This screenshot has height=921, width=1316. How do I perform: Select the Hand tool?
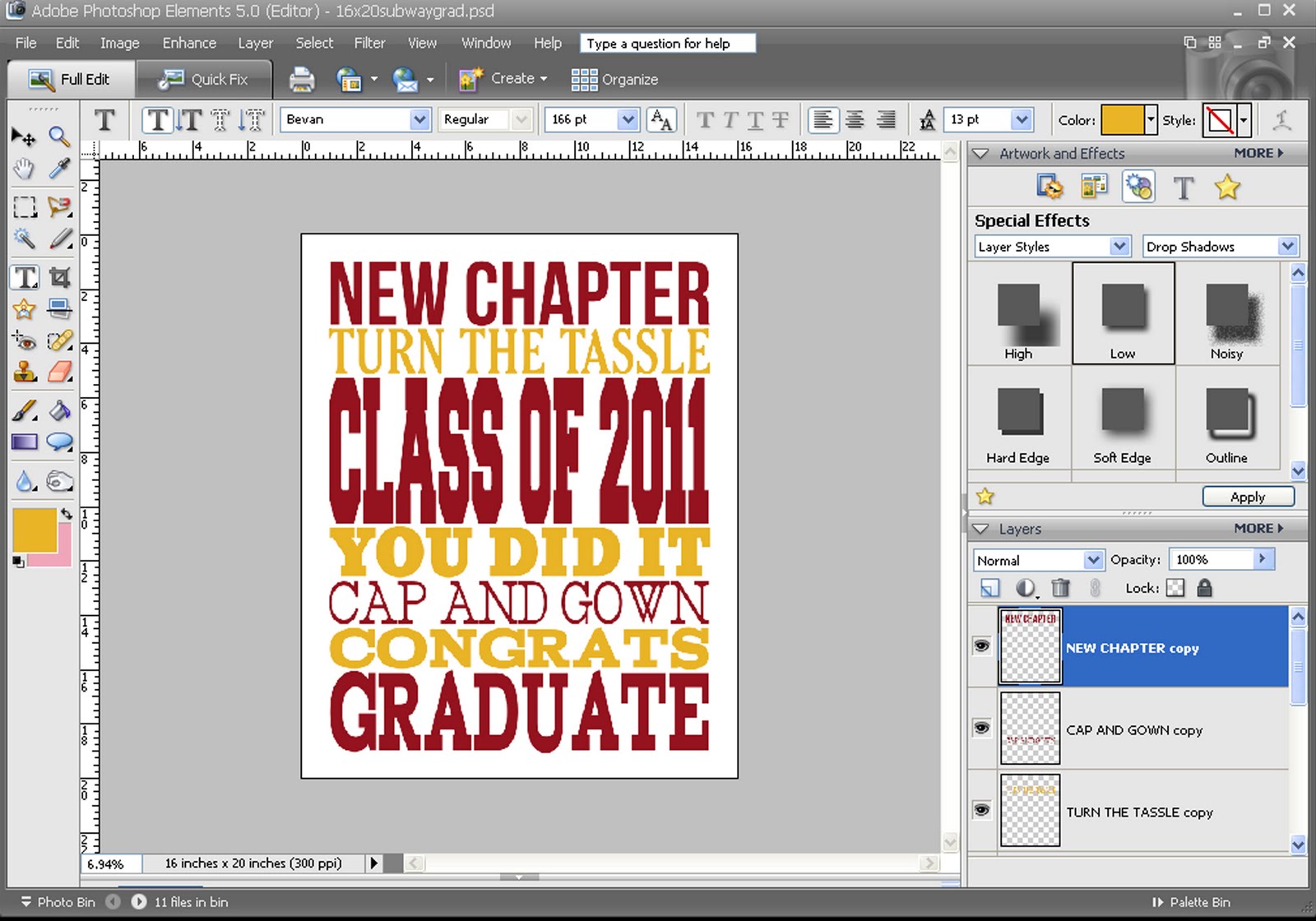pos(24,169)
